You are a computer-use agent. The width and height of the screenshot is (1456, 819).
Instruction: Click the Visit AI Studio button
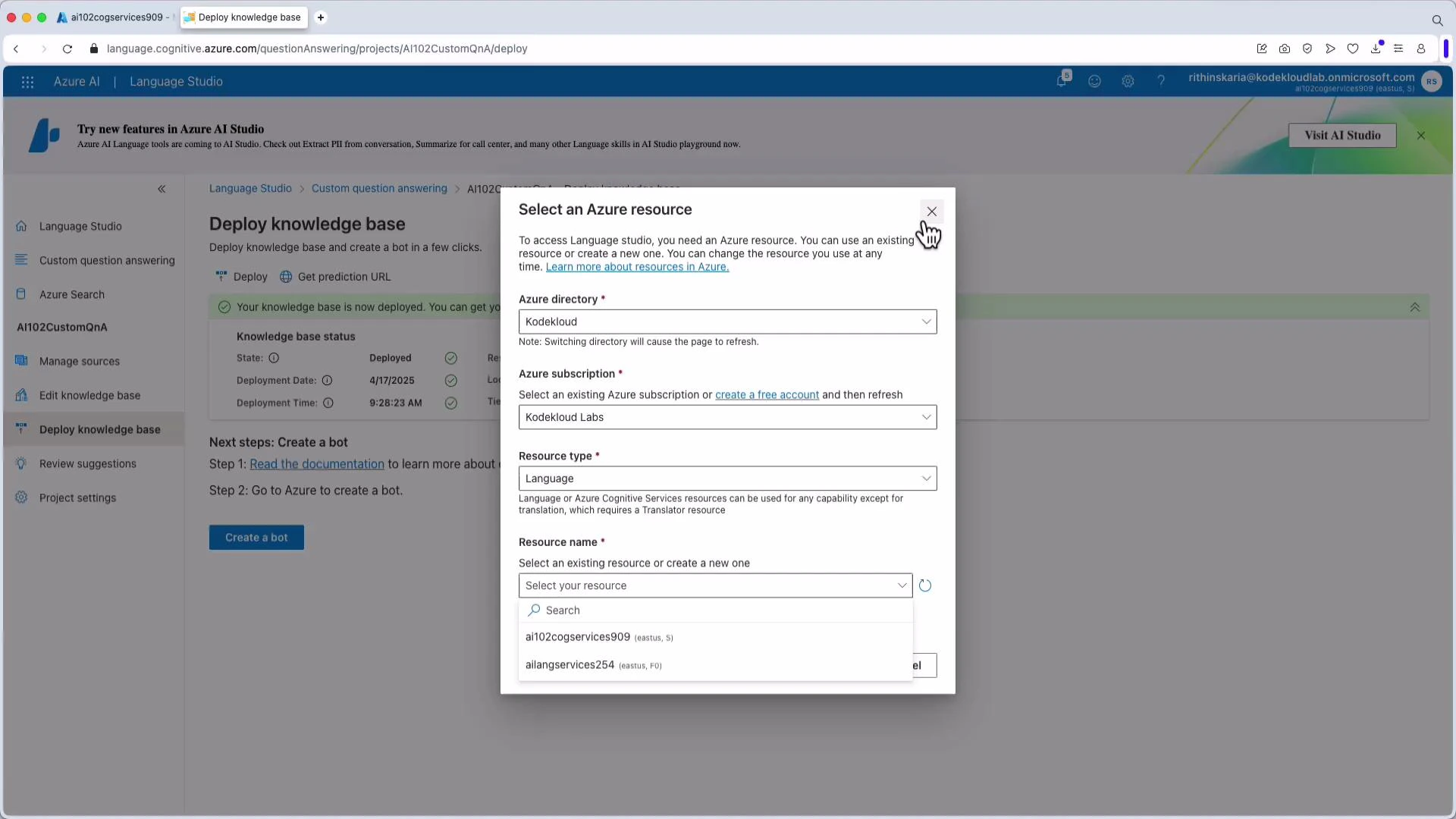(1342, 135)
